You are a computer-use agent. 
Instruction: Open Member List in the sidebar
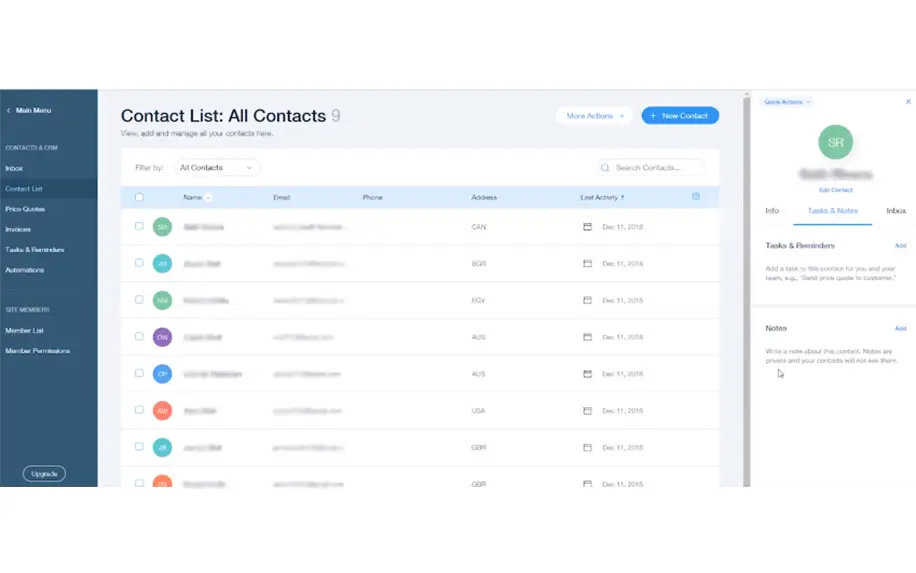[x=25, y=331]
